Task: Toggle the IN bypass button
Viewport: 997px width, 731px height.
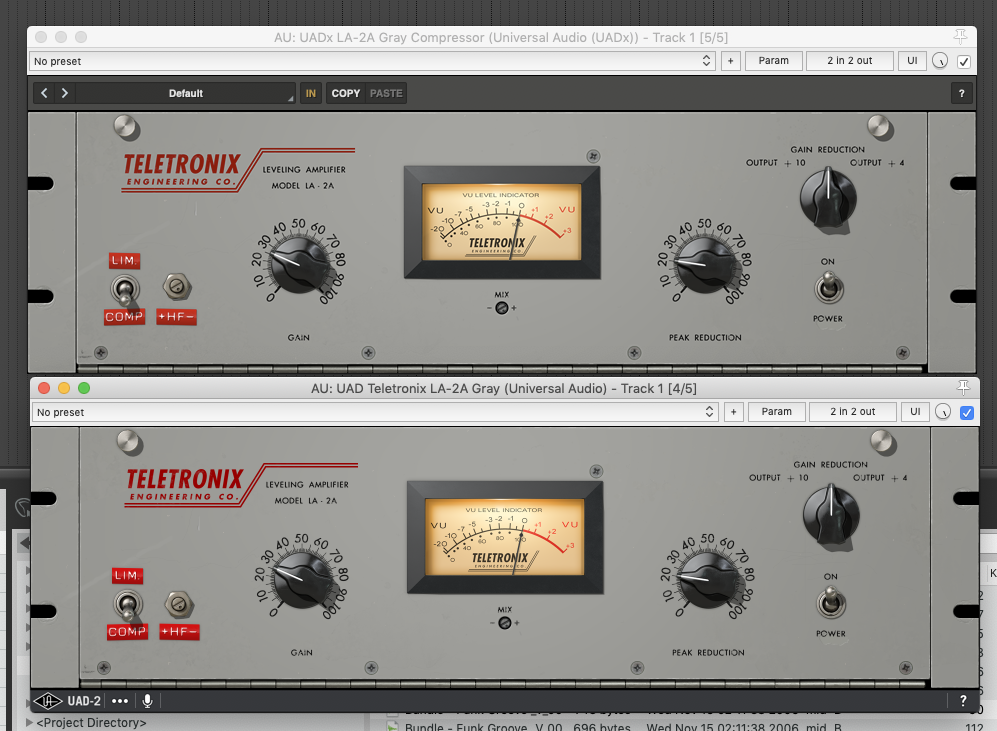Action: click(310, 93)
